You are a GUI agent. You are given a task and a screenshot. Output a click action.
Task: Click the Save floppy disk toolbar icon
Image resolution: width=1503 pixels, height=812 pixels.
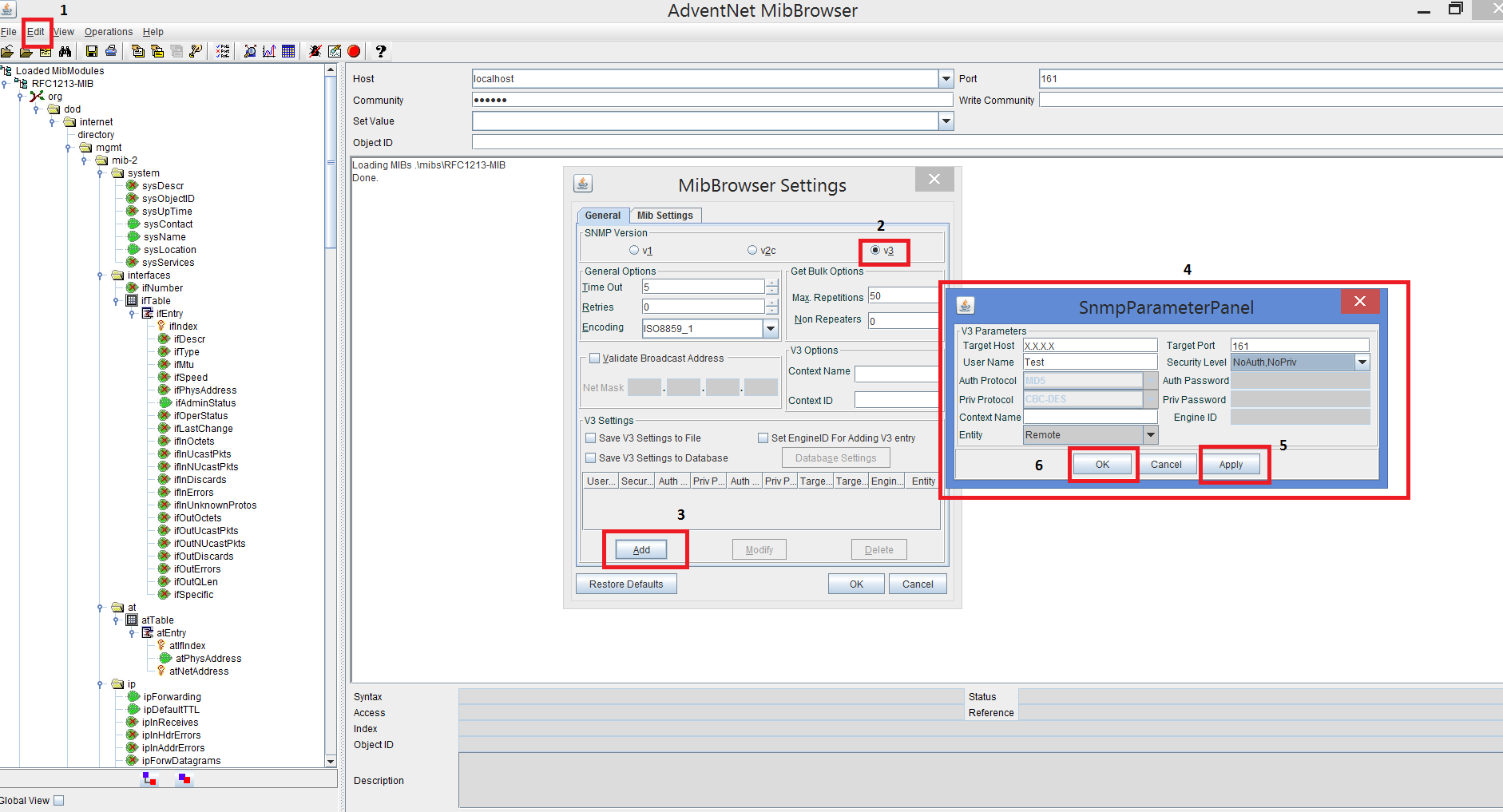click(x=92, y=51)
